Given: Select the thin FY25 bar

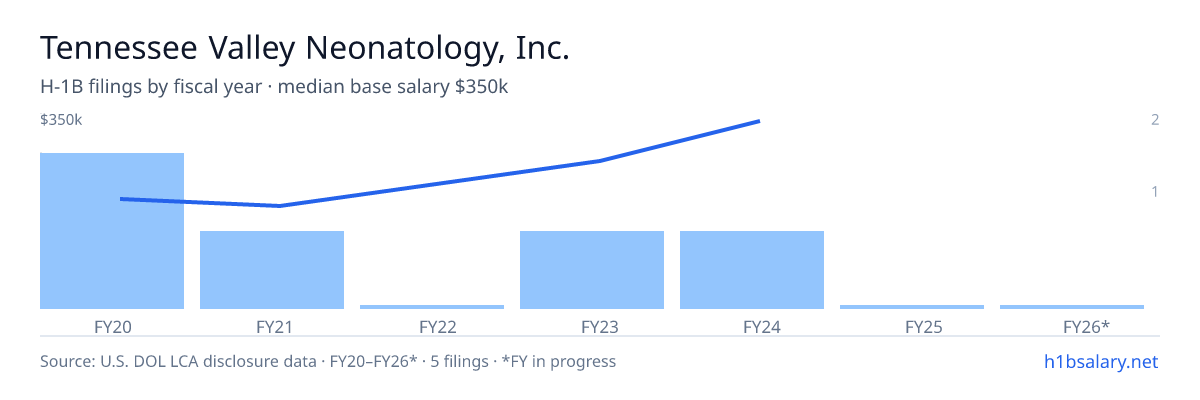Looking at the screenshot, I should point(912,307).
